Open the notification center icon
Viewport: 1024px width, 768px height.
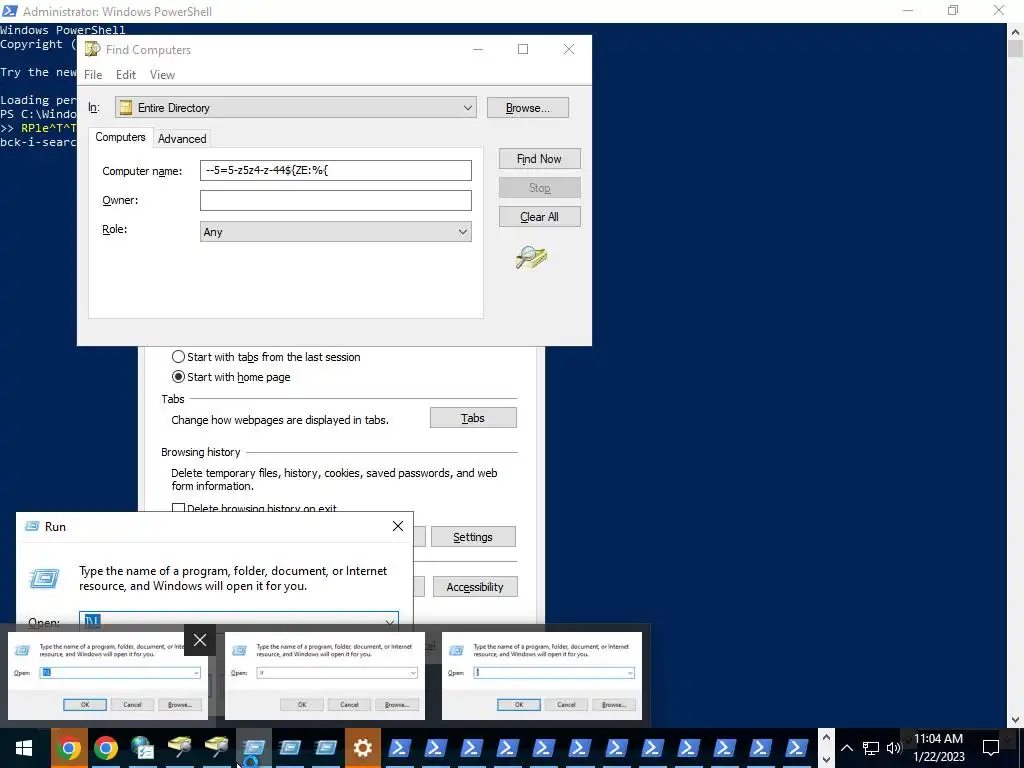pyautogui.click(x=991, y=748)
